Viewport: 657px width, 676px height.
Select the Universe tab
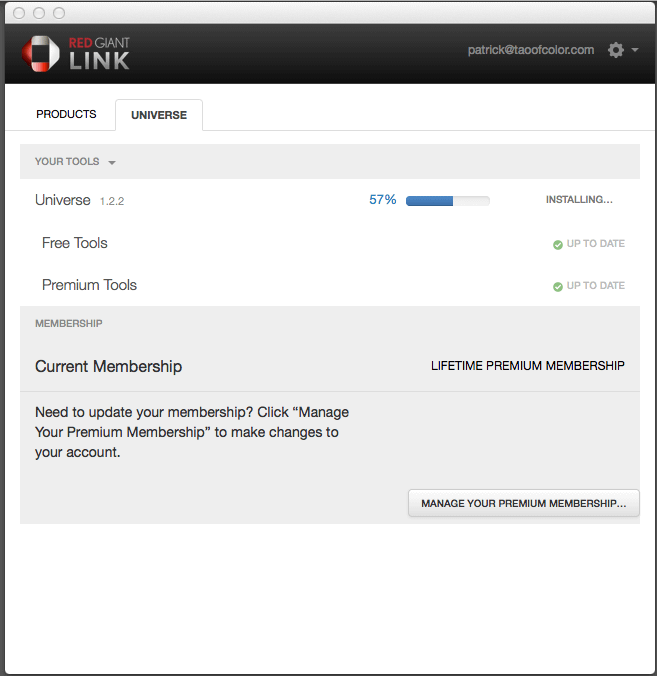tap(159, 115)
